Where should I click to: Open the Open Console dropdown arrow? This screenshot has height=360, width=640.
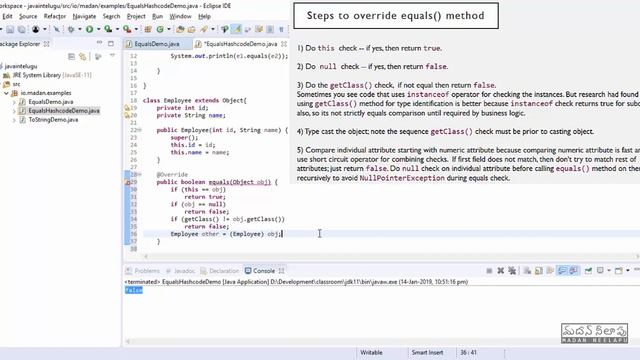tap(628, 271)
